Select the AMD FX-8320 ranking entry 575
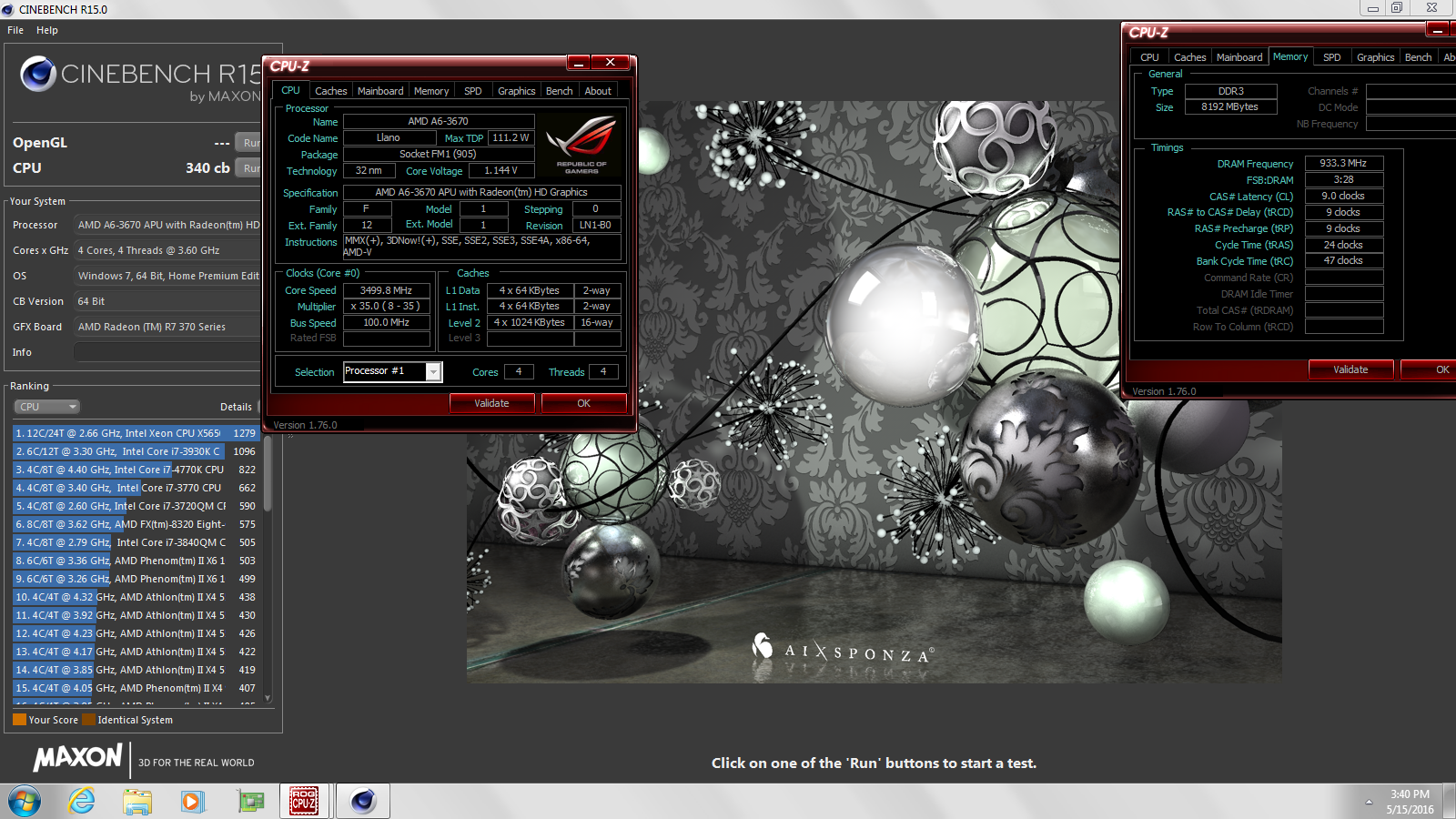The image size is (1456, 819). pyautogui.click(x=136, y=524)
